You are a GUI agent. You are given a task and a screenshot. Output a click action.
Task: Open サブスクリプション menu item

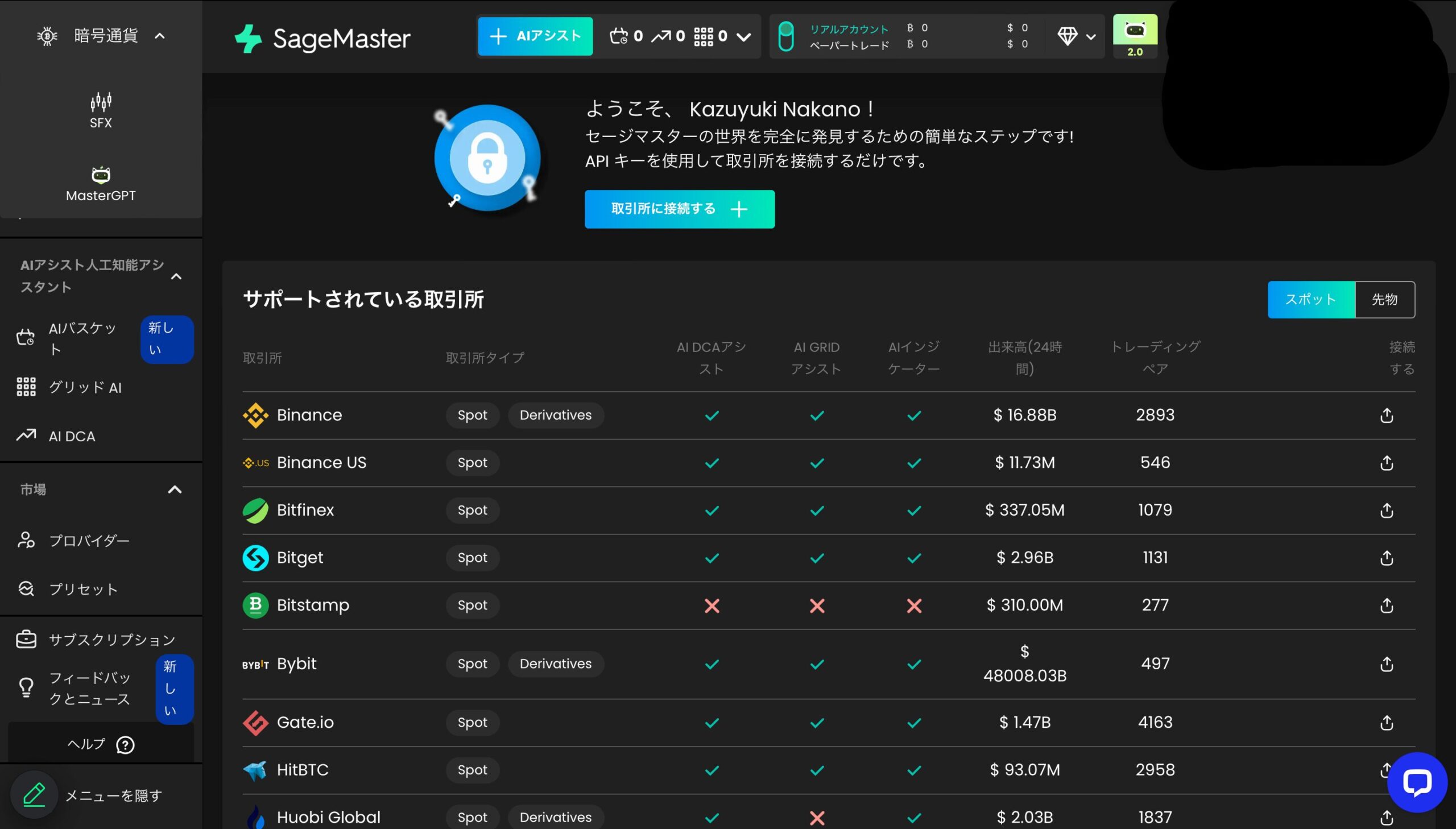(111, 640)
